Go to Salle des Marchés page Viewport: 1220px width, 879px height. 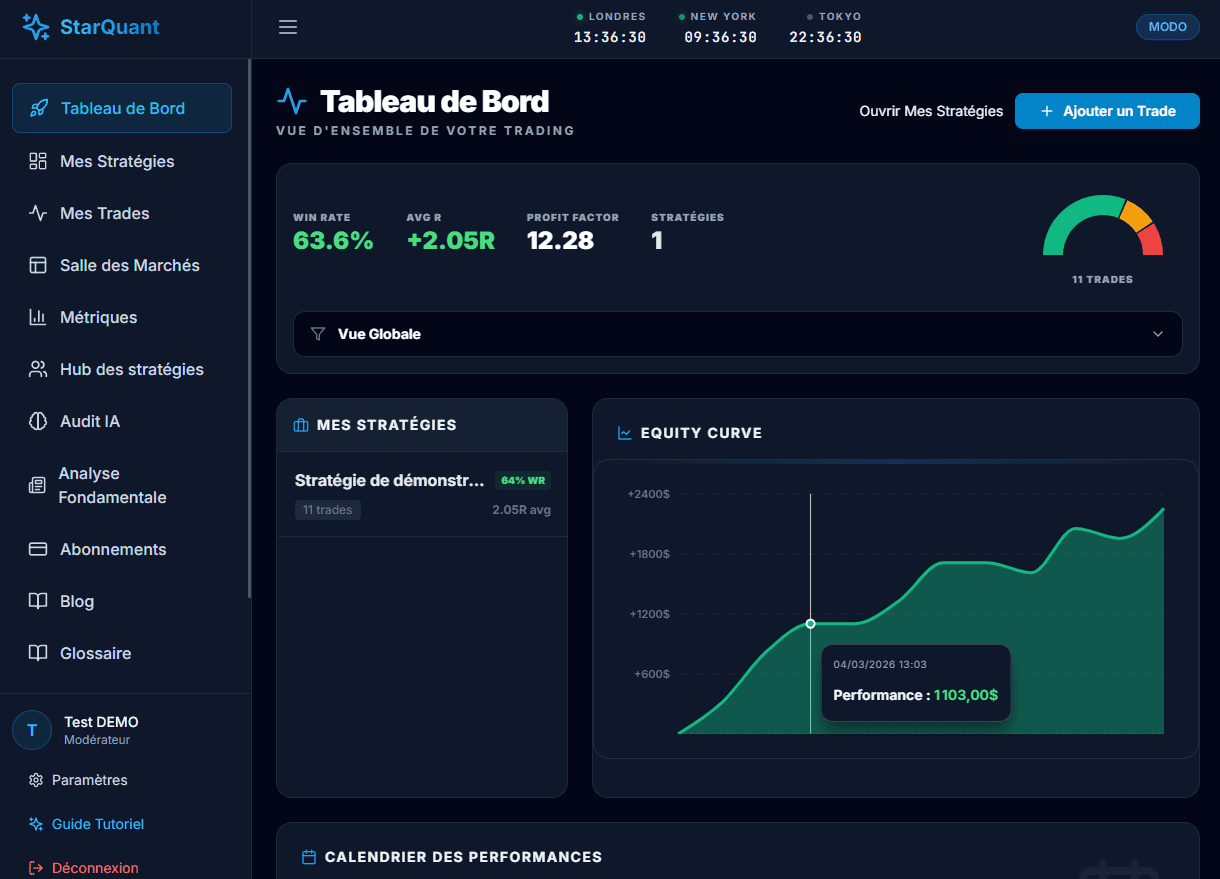coord(129,265)
